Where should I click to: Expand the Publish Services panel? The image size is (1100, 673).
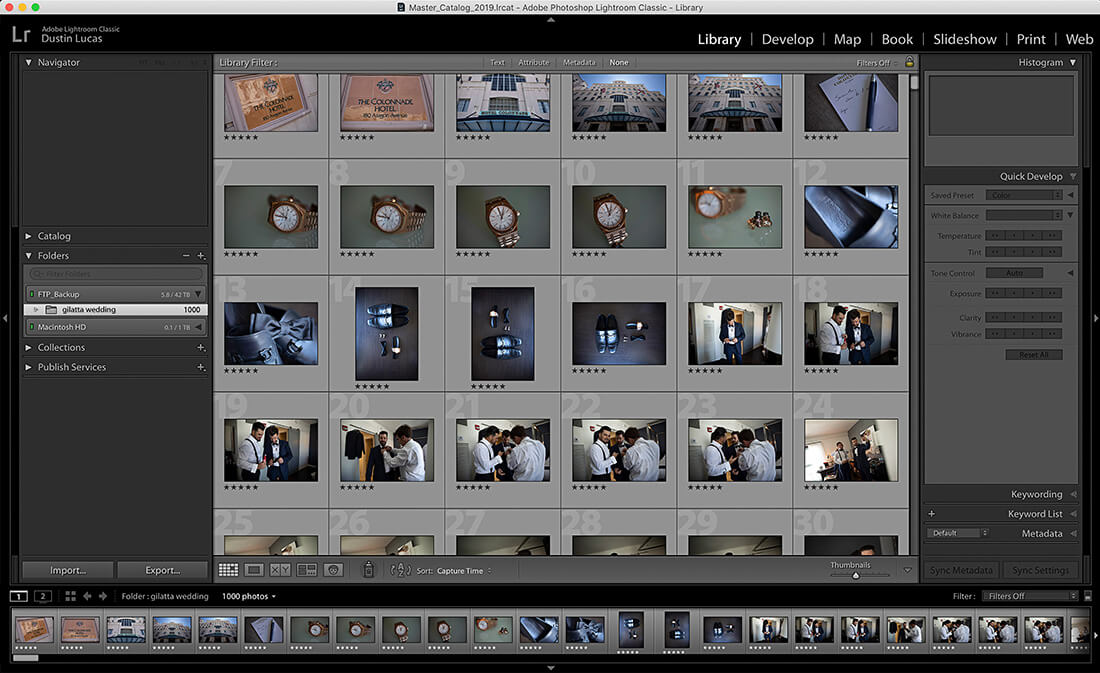(29, 367)
